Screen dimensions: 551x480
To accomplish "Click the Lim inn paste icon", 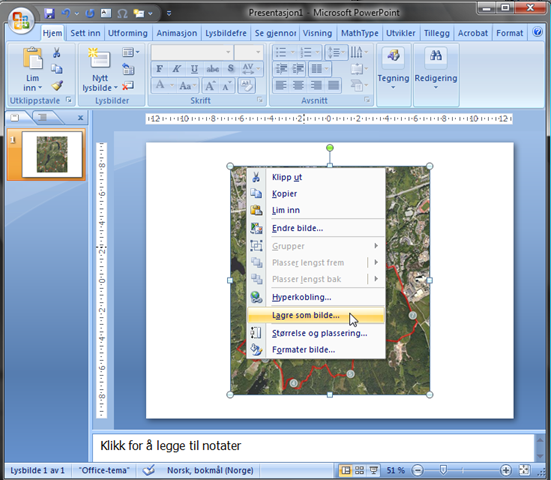I will (33, 58).
